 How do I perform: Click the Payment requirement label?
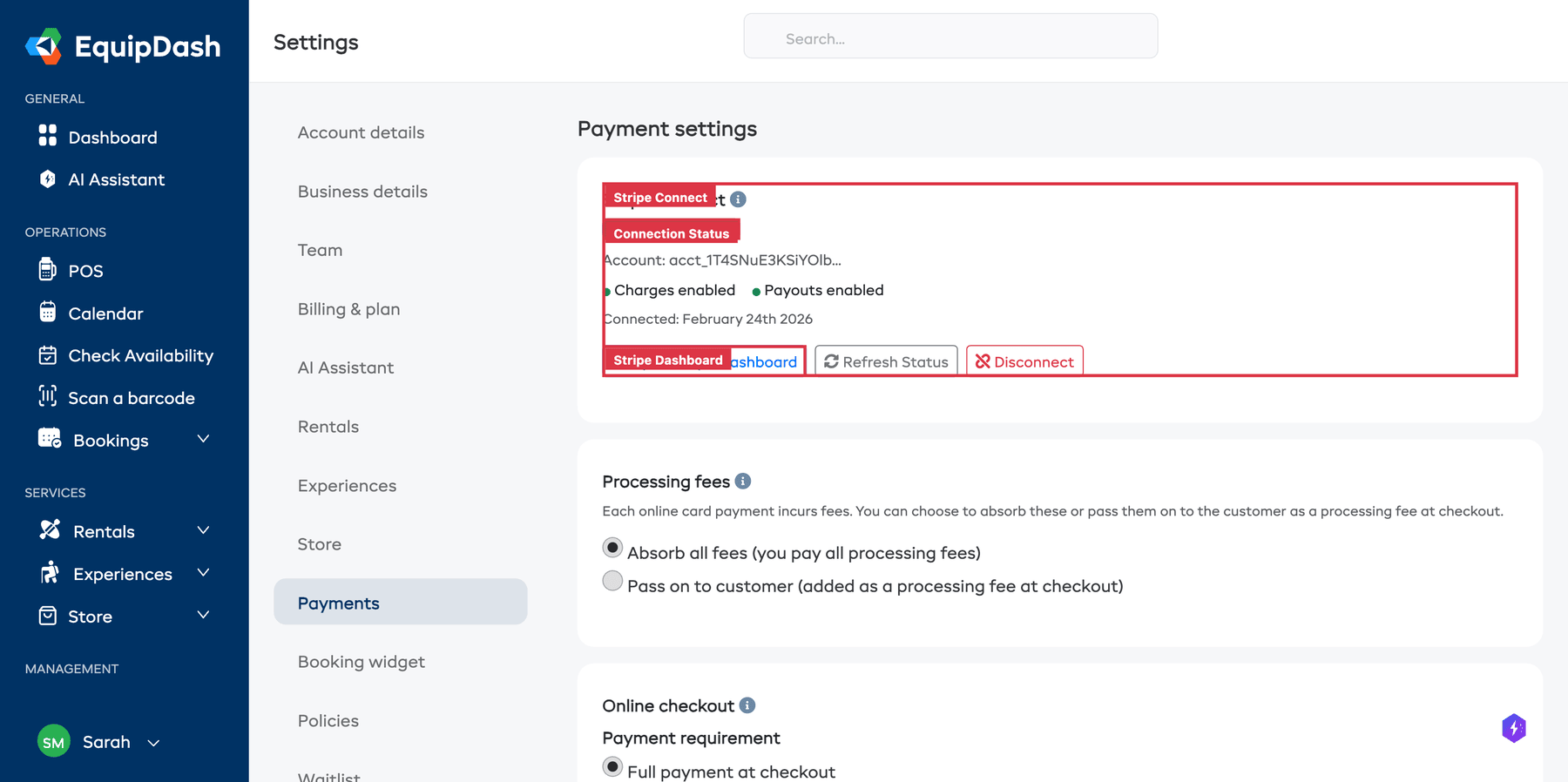pyautogui.click(x=691, y=738)
